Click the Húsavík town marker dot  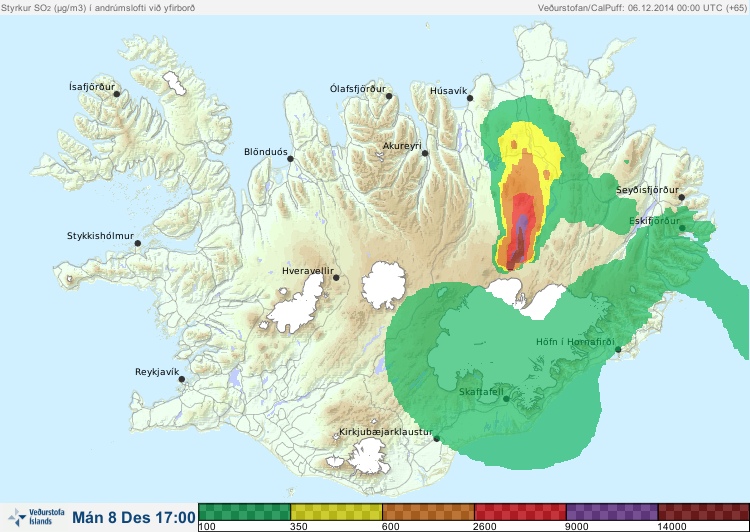point(470,98)
